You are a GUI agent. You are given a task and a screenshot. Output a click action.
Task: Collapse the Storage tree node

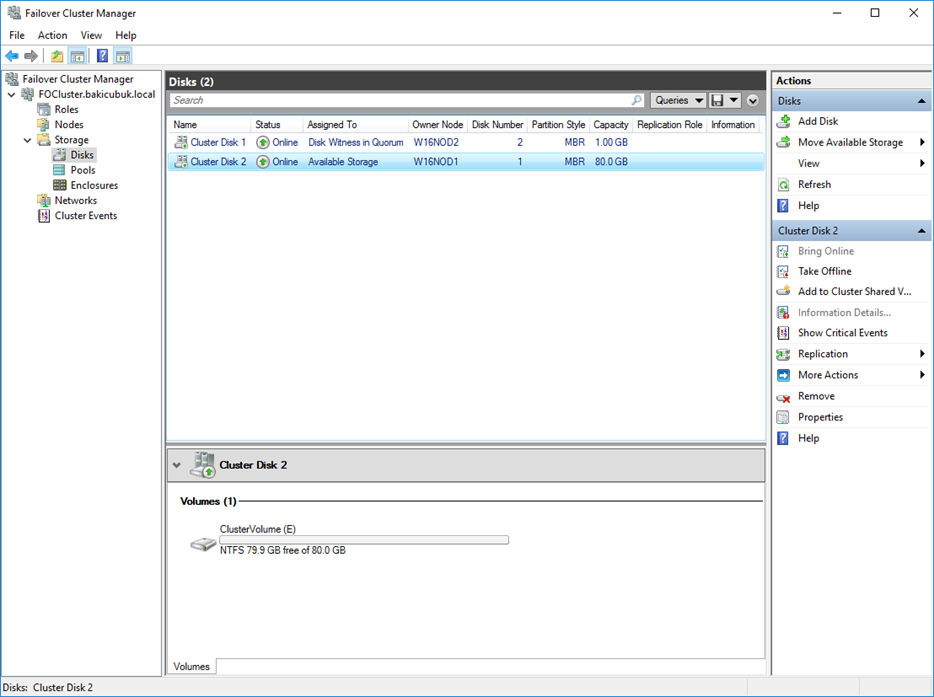click(x=27, y=140)
